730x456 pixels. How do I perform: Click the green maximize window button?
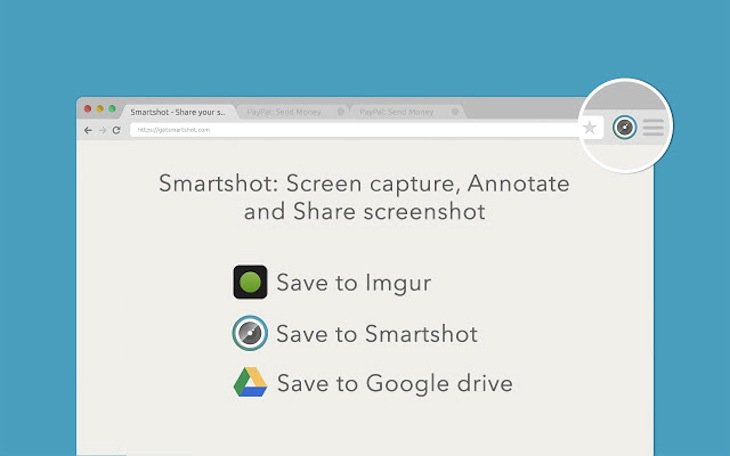click(112, 109)
